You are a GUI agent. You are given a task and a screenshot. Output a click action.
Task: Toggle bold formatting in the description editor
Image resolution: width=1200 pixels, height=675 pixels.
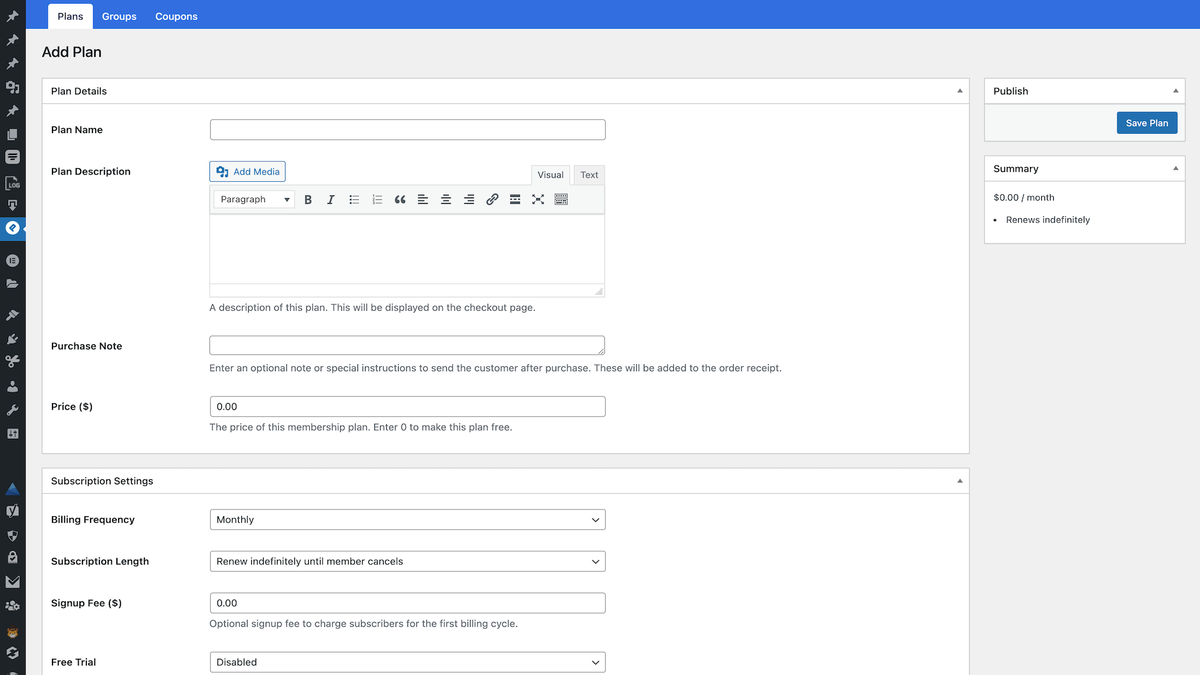tap(308, 199)
